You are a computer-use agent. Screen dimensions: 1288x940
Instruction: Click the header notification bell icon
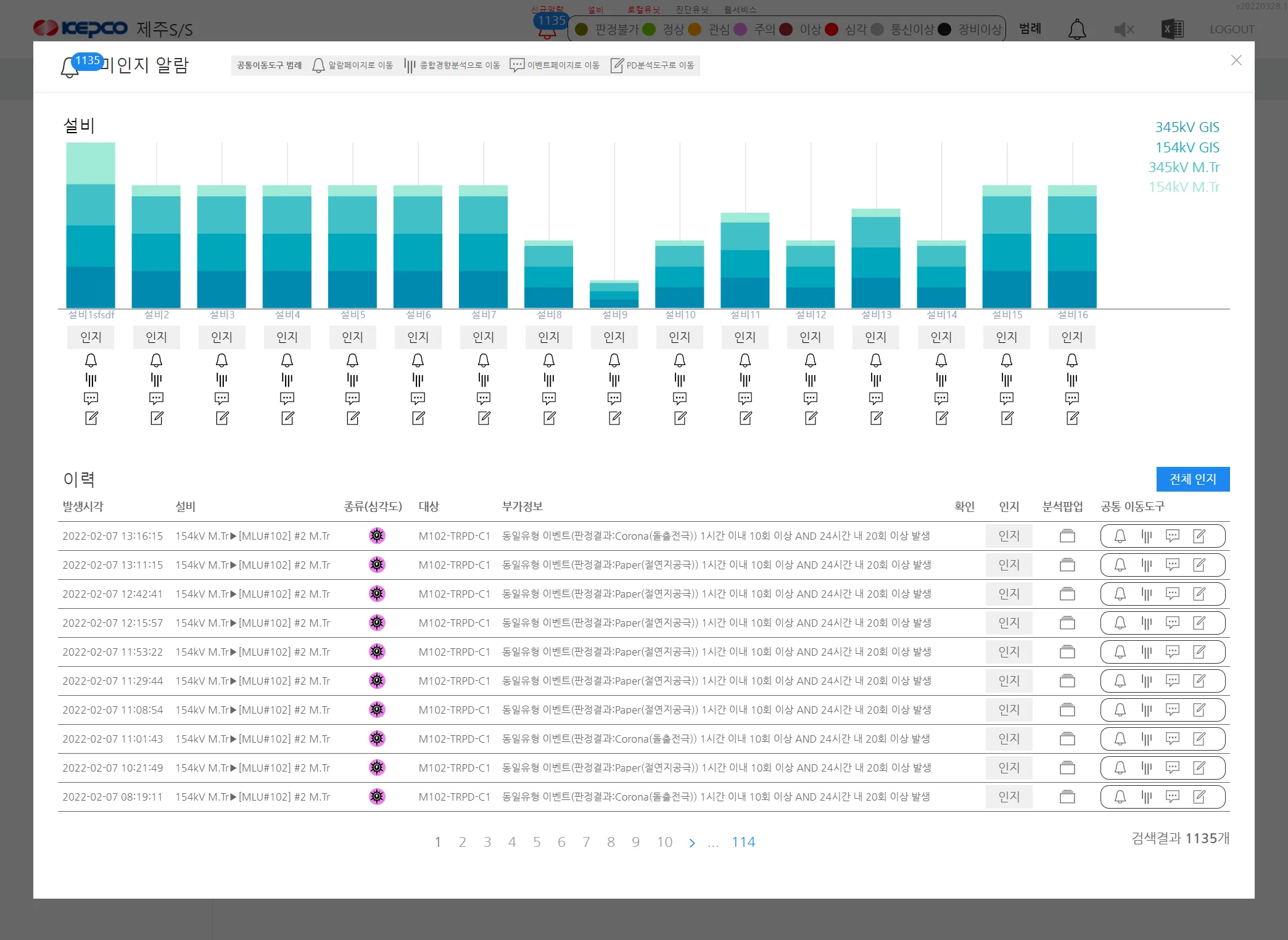(x=1077, y=29)
